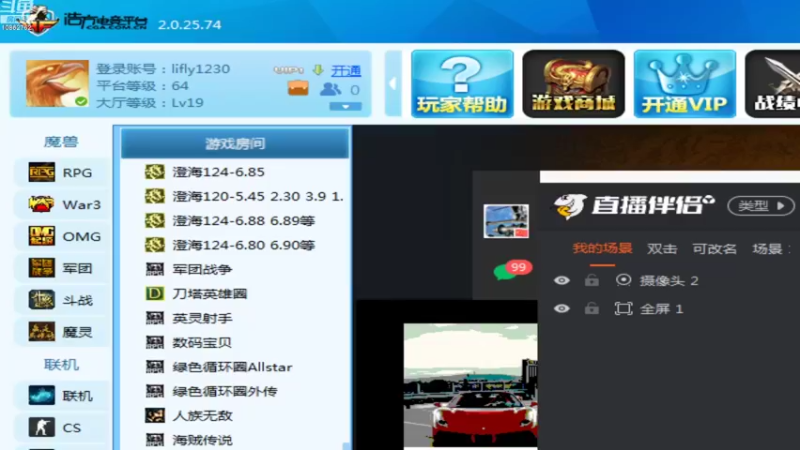Click the green download arrow beside VIP
800x450 pixels.
(x=318, y=70)
